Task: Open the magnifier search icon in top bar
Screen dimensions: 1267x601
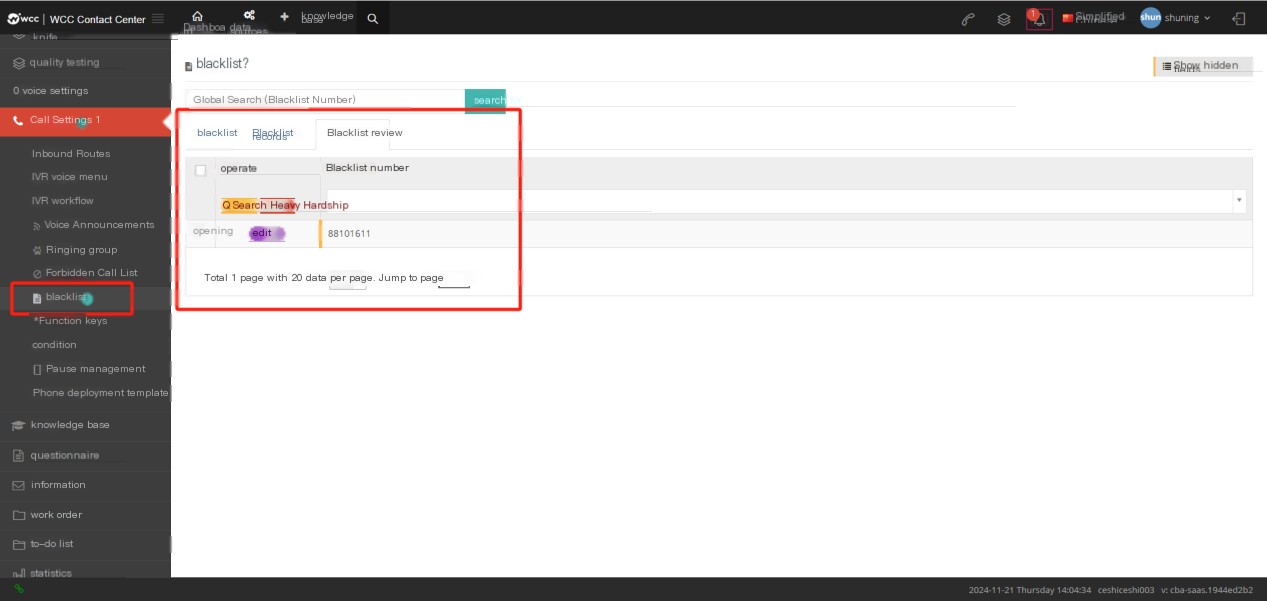Action: point(372,18)
